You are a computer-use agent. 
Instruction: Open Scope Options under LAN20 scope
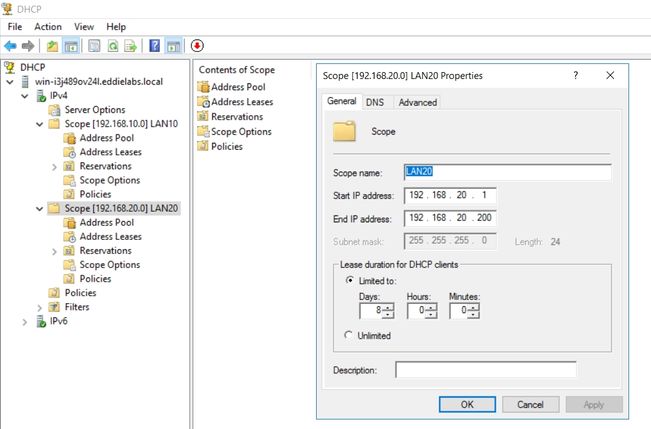pos(110,265)
